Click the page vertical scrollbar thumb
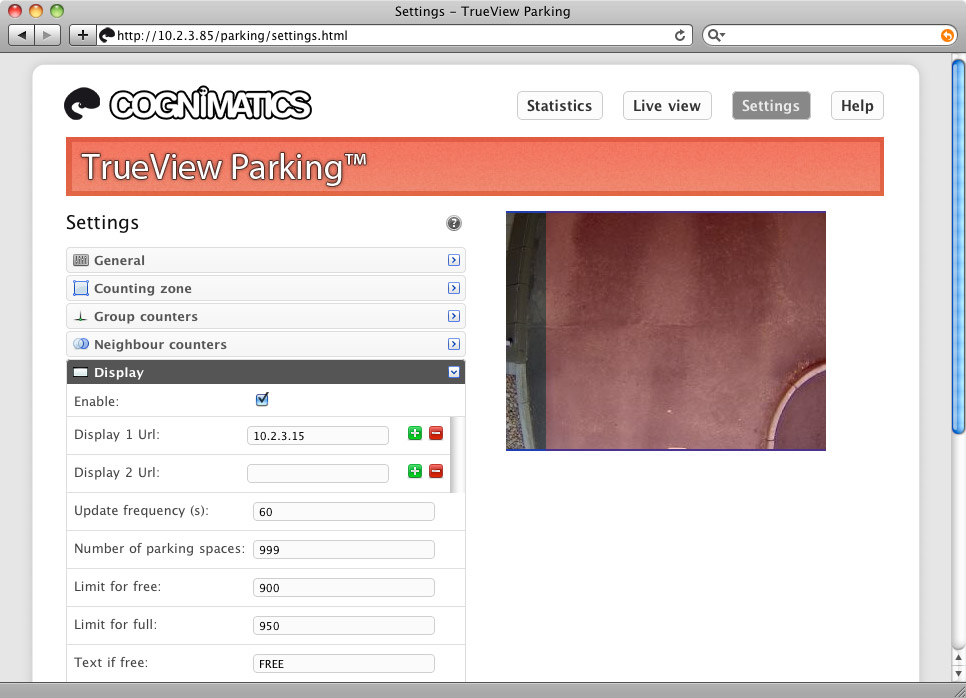The height and width of the screenshot is (698, 966). [958, 247]
